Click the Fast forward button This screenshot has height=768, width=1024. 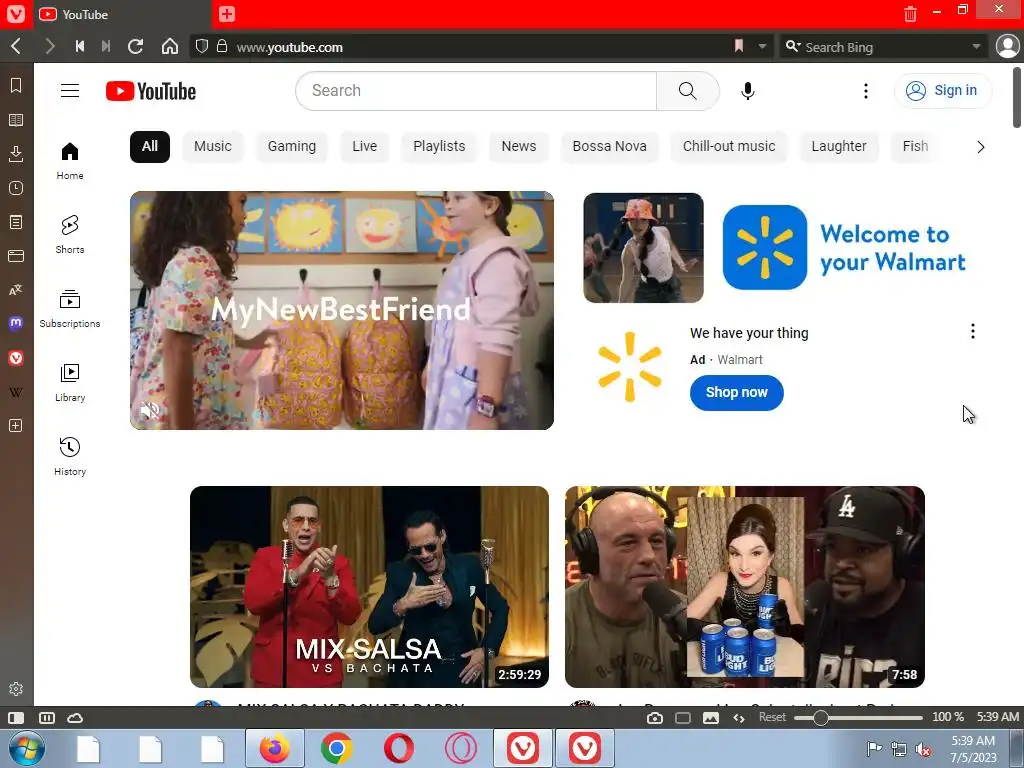(106, 46)
